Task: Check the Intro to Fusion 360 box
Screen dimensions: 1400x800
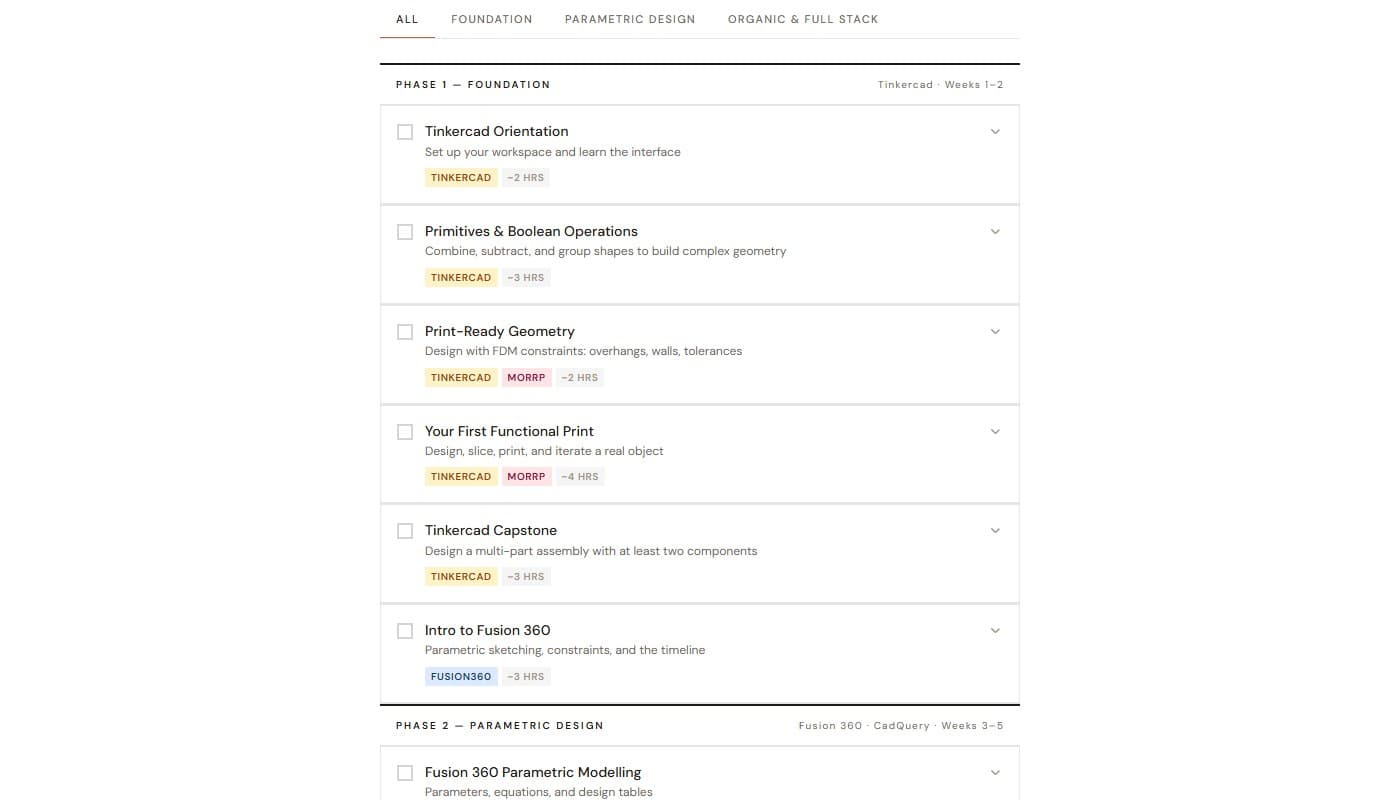Action: [405, 631]
